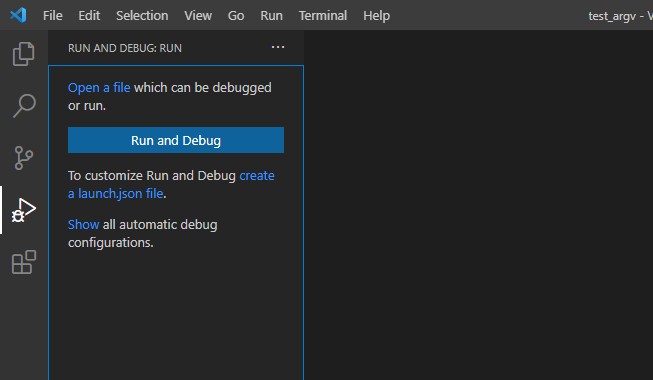
Task: Click the VS Code logo icon
Action: click(18, 15)
